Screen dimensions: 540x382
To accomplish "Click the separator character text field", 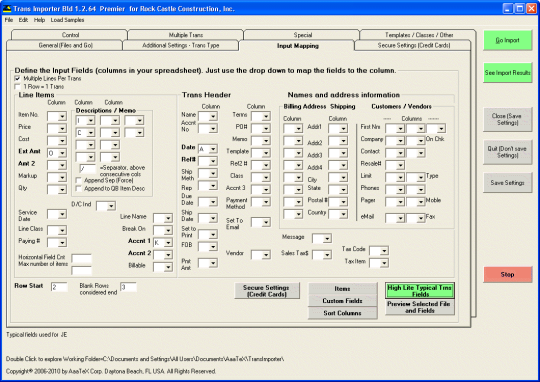I will tap(87, 169).
